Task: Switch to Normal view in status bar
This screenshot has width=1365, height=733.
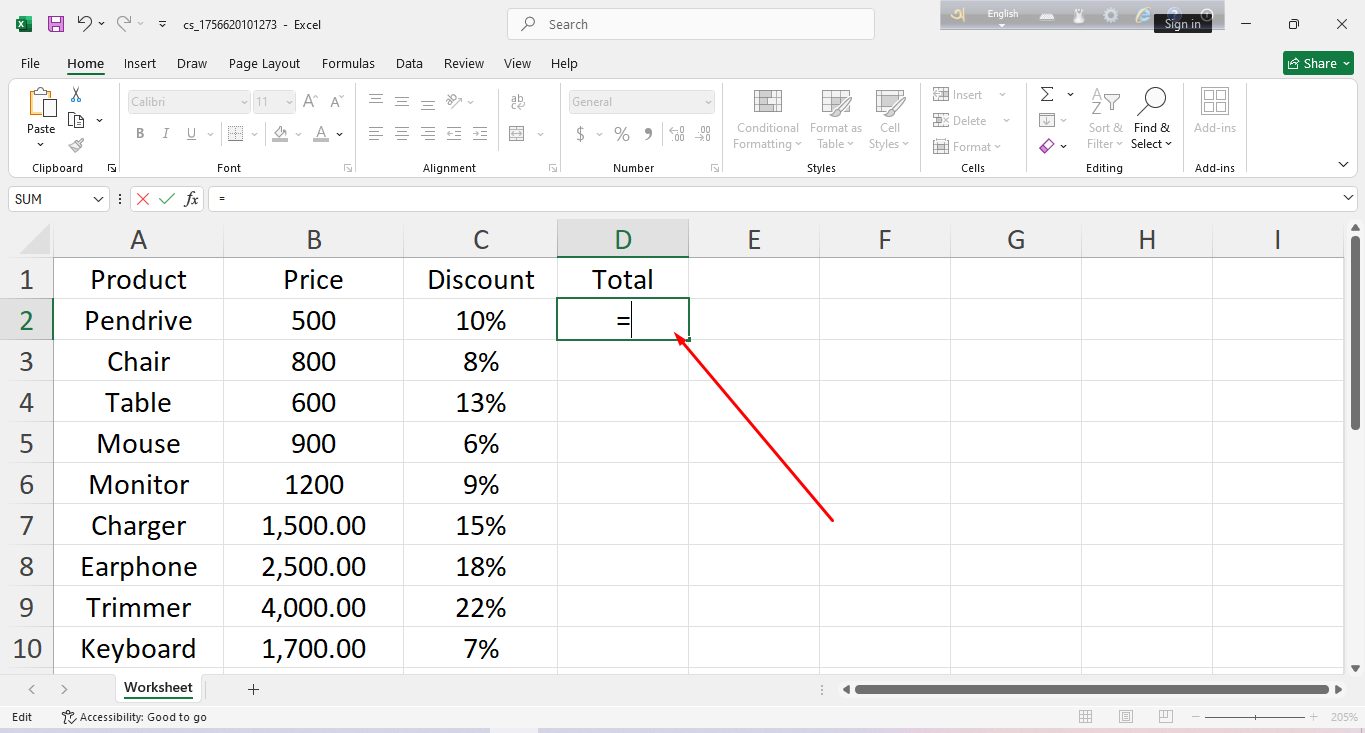Action: [x=1086, y=717]
